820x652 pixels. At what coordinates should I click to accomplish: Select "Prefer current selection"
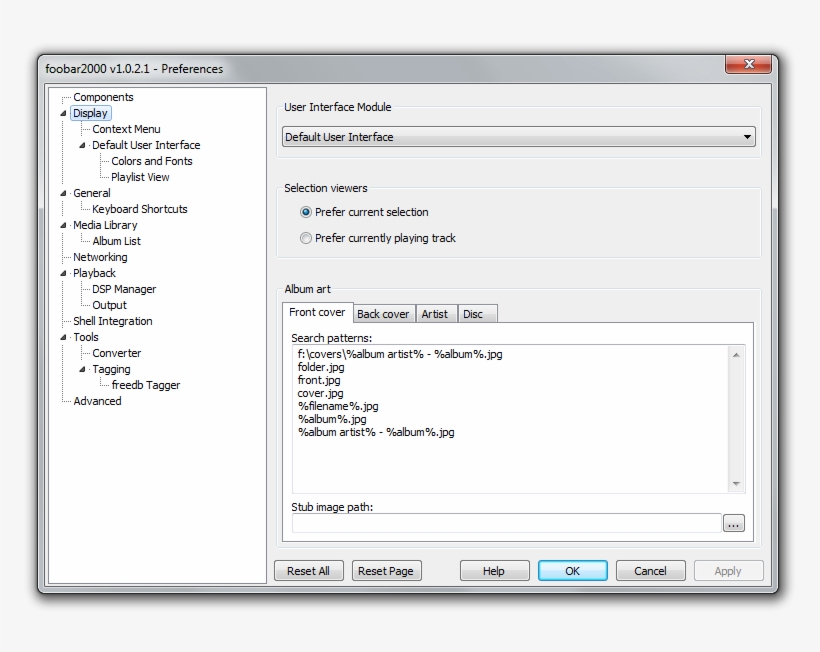click(307, 212)
